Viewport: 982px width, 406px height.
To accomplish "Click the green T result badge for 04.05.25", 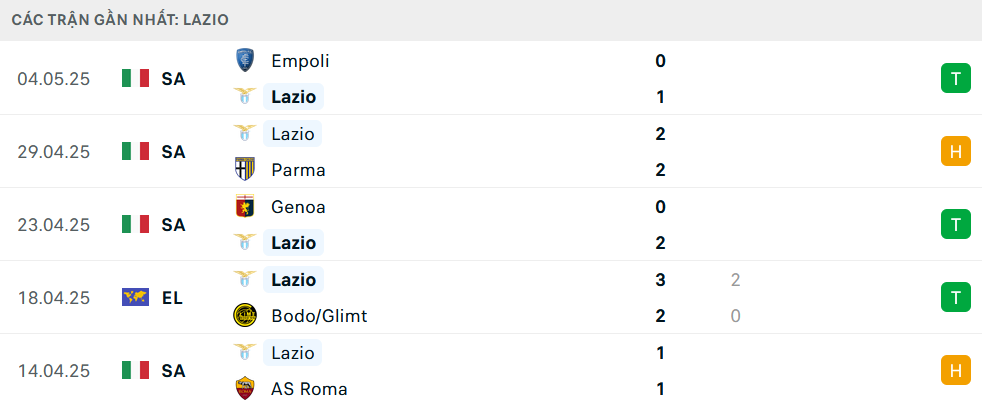I will (955, 78).
